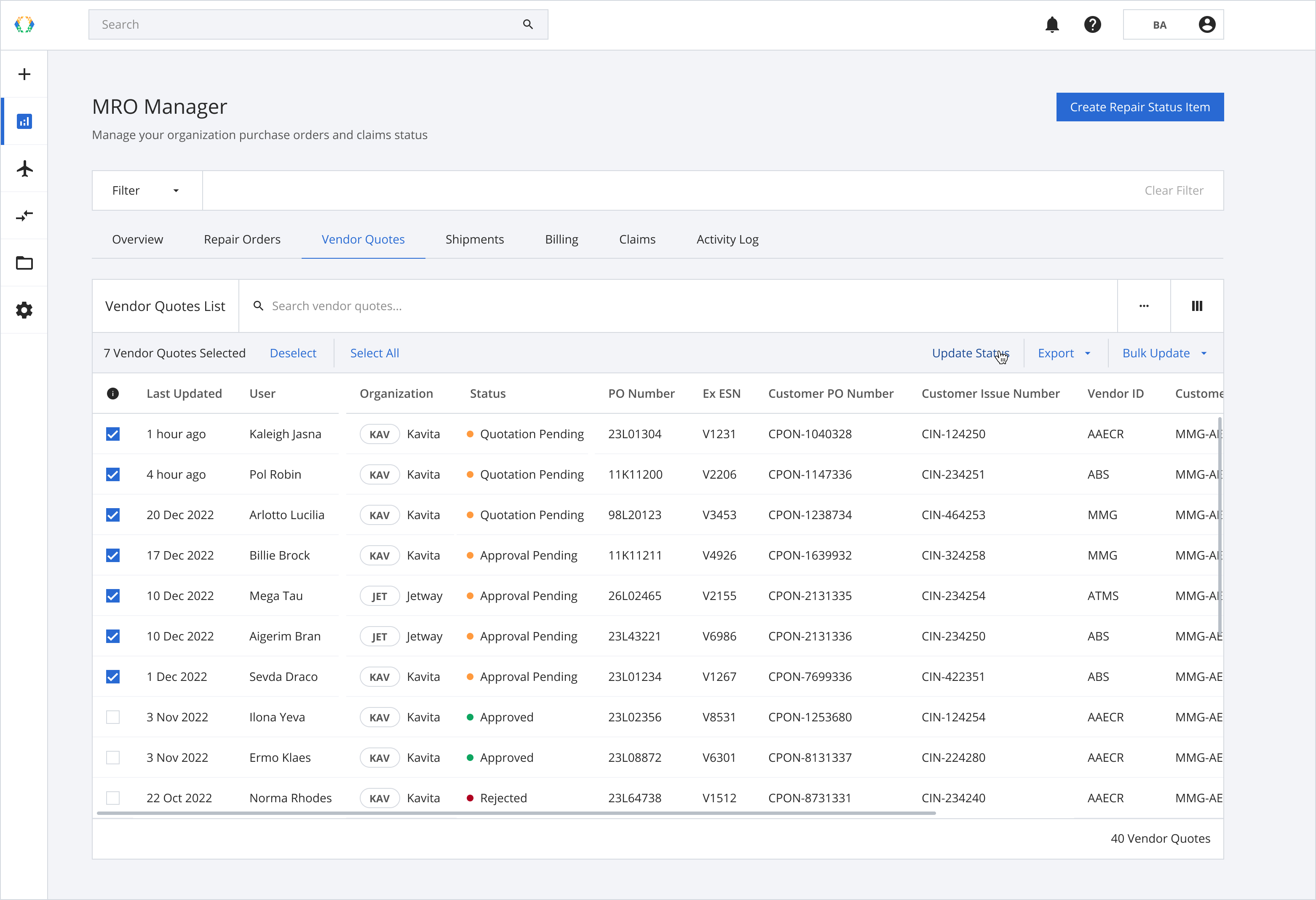Viewport: 1316px width, 900px height.
Task: Click the column view icon
Action: click(1197, 306)
